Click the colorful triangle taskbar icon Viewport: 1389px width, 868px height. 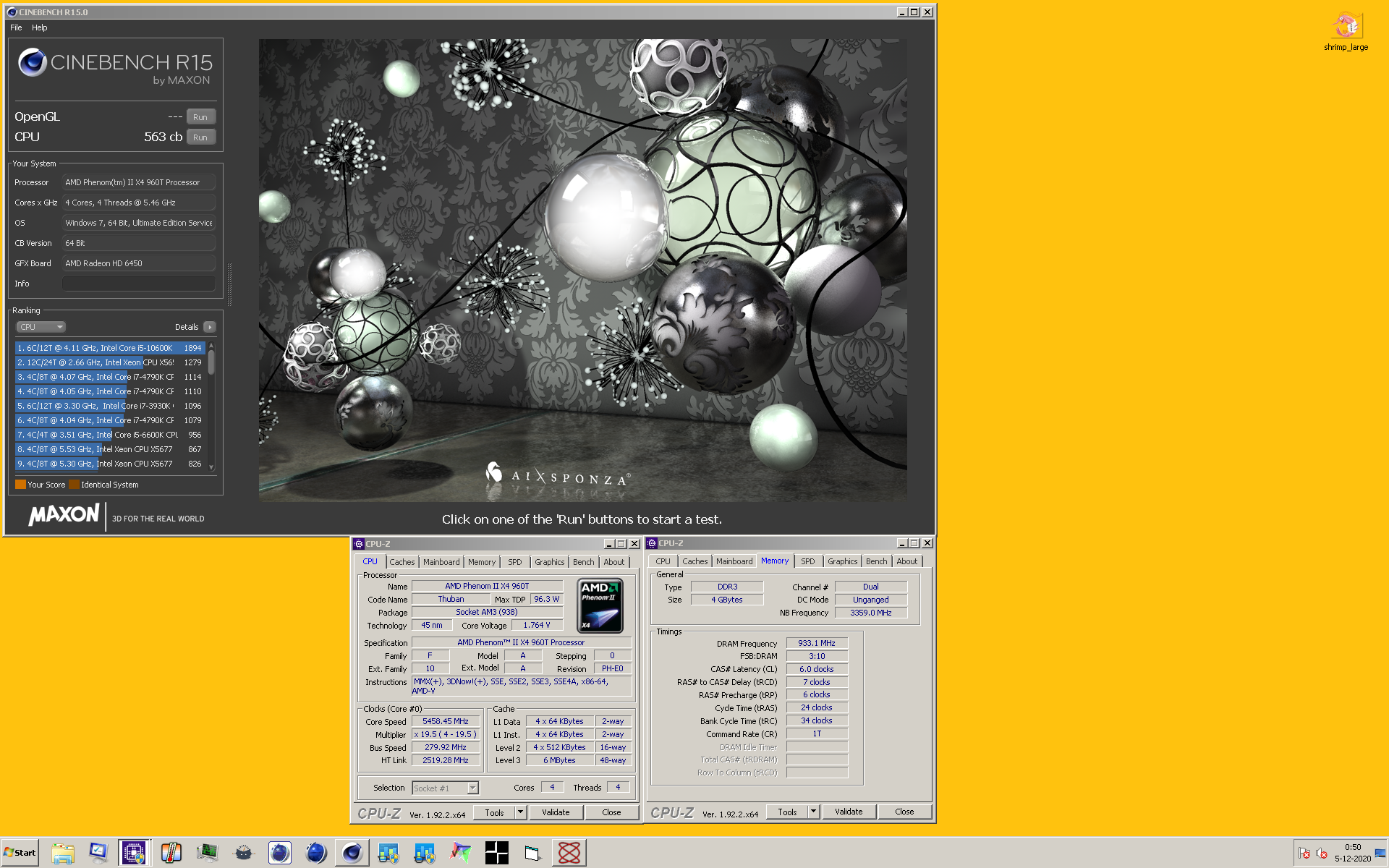point(461,853)
